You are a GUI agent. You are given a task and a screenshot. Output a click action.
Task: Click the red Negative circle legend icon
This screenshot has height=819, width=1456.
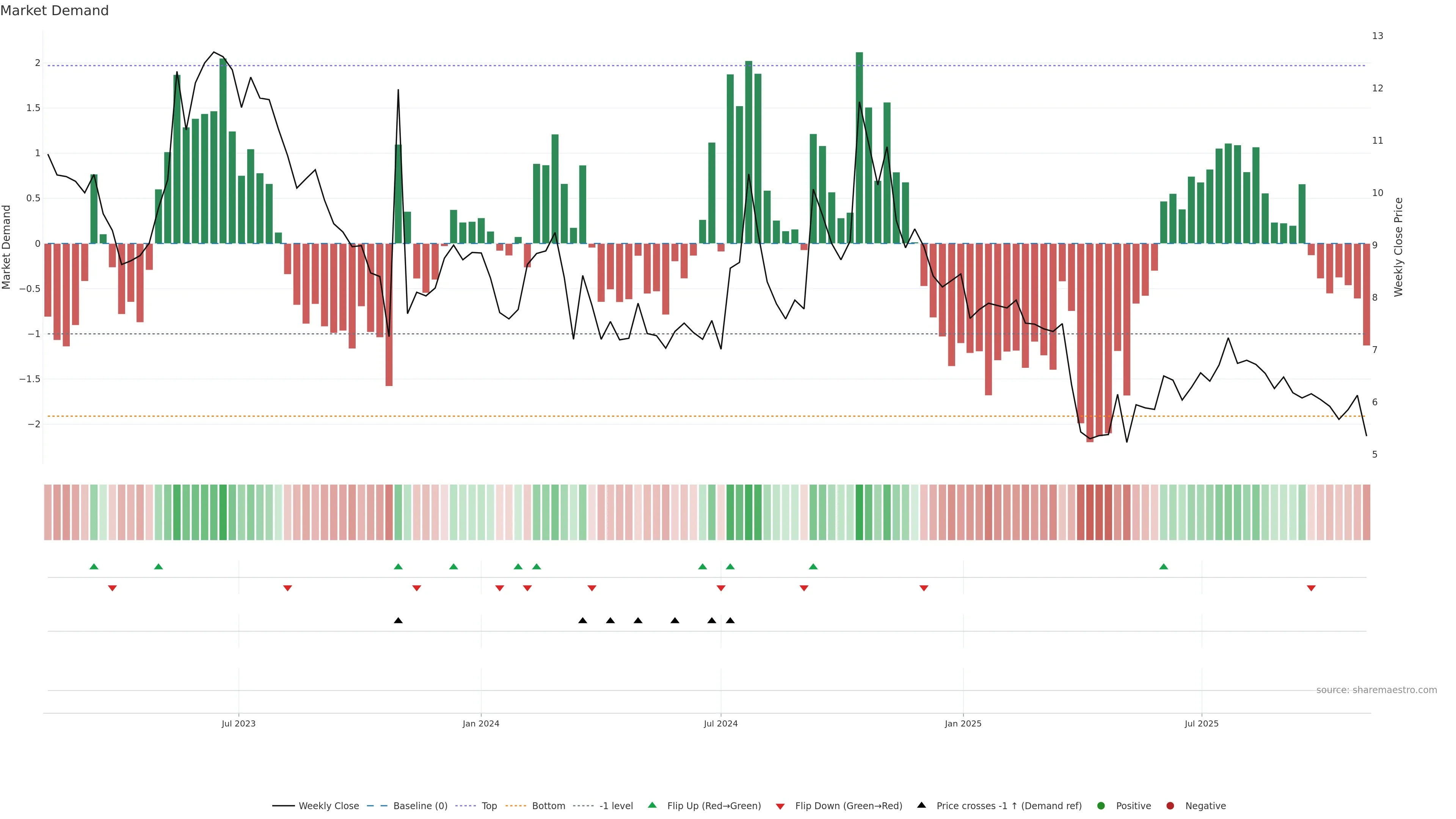1170,806
